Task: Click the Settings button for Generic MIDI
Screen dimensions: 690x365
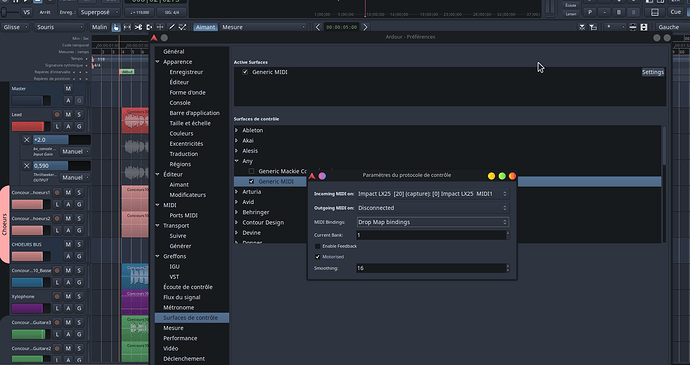Action: (x=653, y=72)
